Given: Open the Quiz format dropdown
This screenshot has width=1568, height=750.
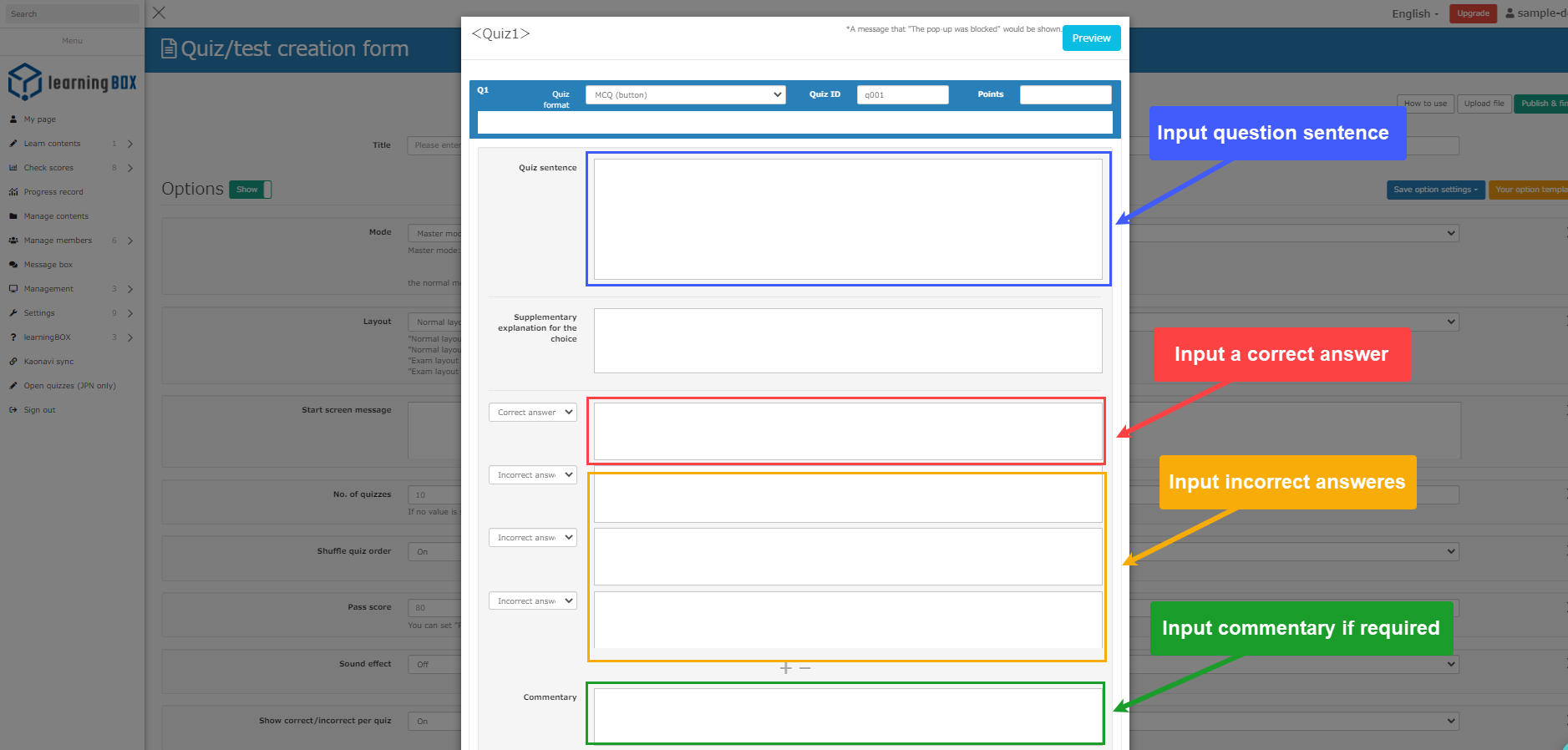Looking at the screenshot, I should [x=685, y=95].
